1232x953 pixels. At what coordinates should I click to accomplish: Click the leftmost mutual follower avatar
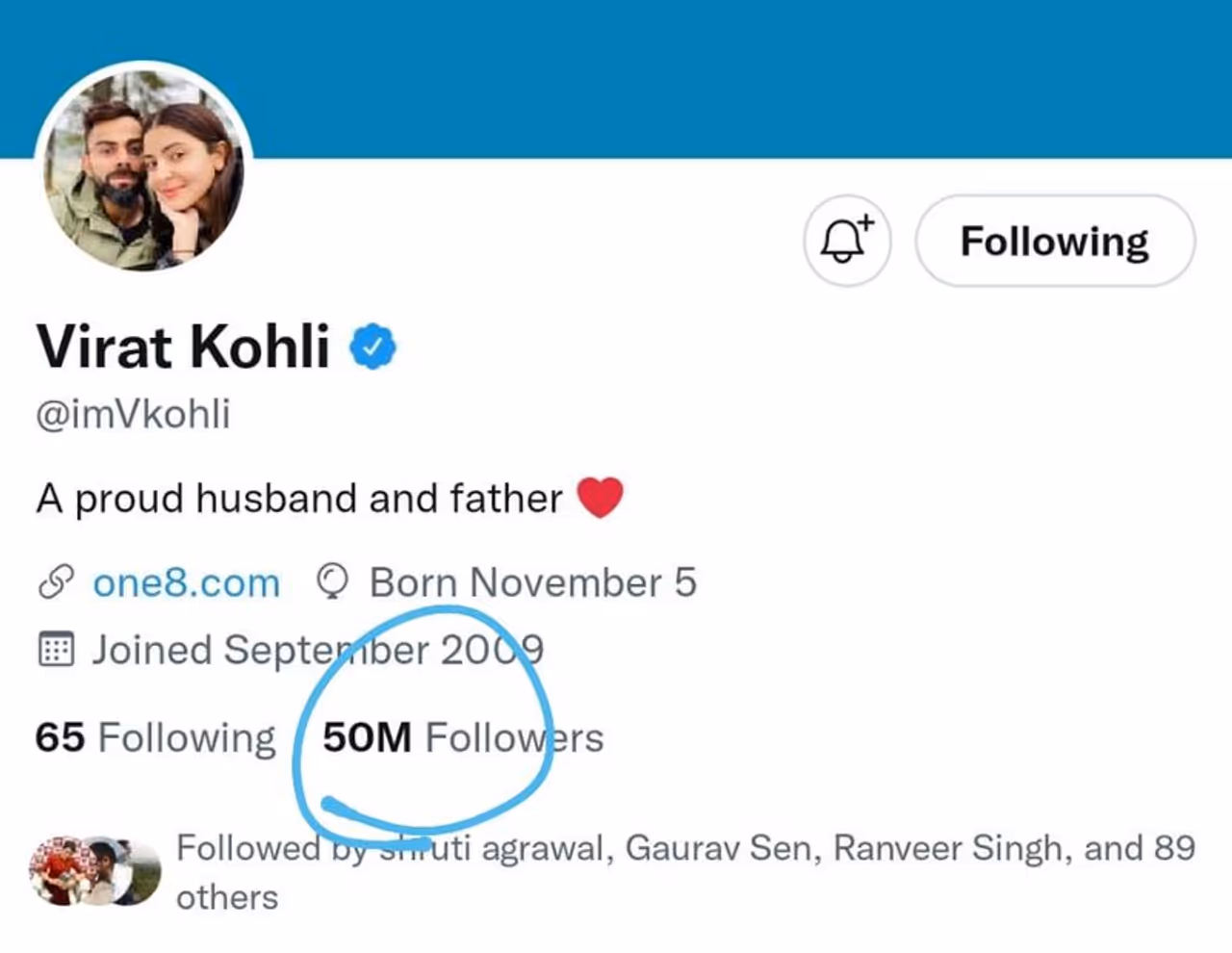(x=56, y=871)
